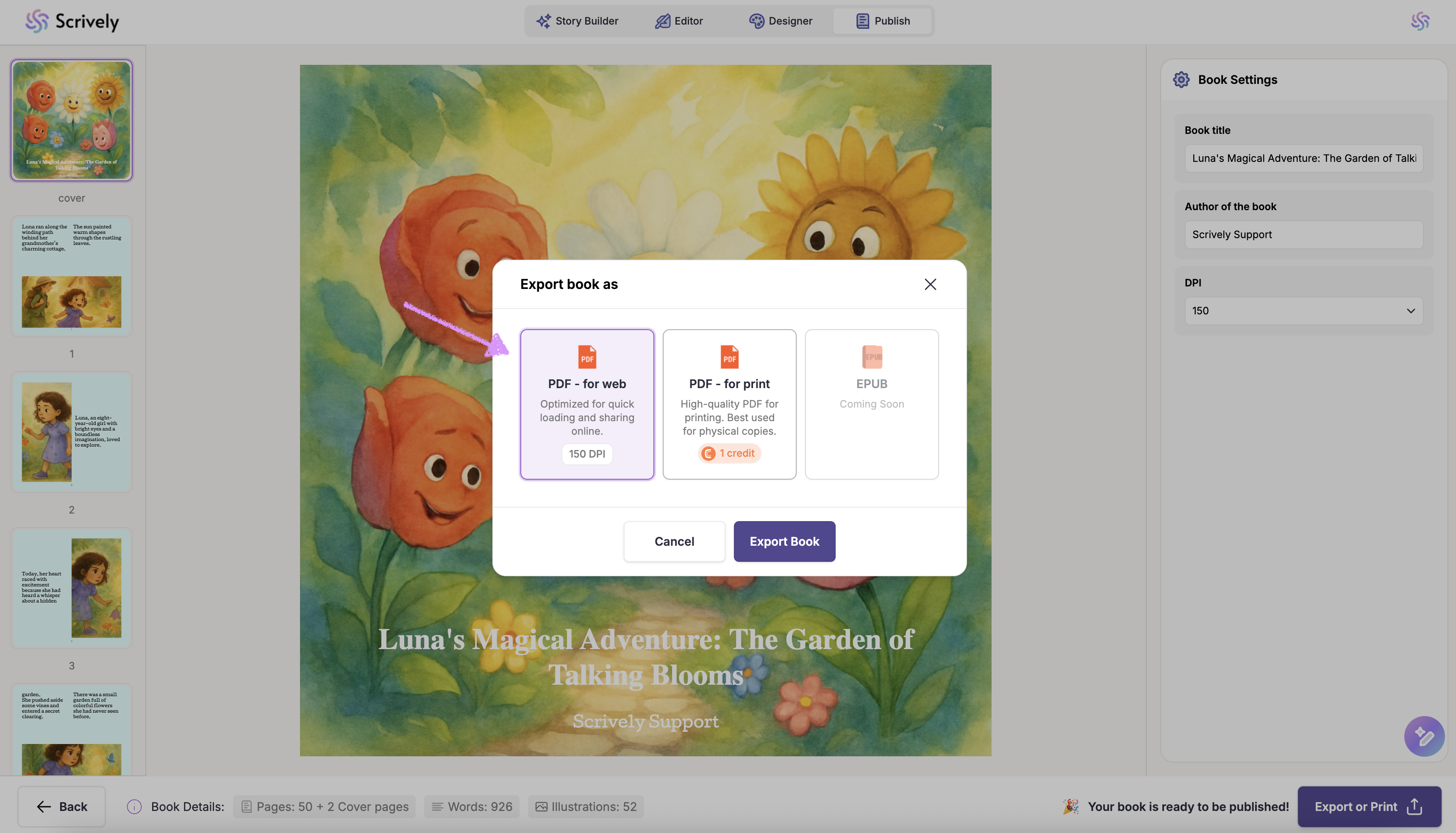Viewport: 1456px width, 833px height.
Task: Click the DPI dropdown chevron arrow
Action: pyautogui.click(x=1411, y=311)
